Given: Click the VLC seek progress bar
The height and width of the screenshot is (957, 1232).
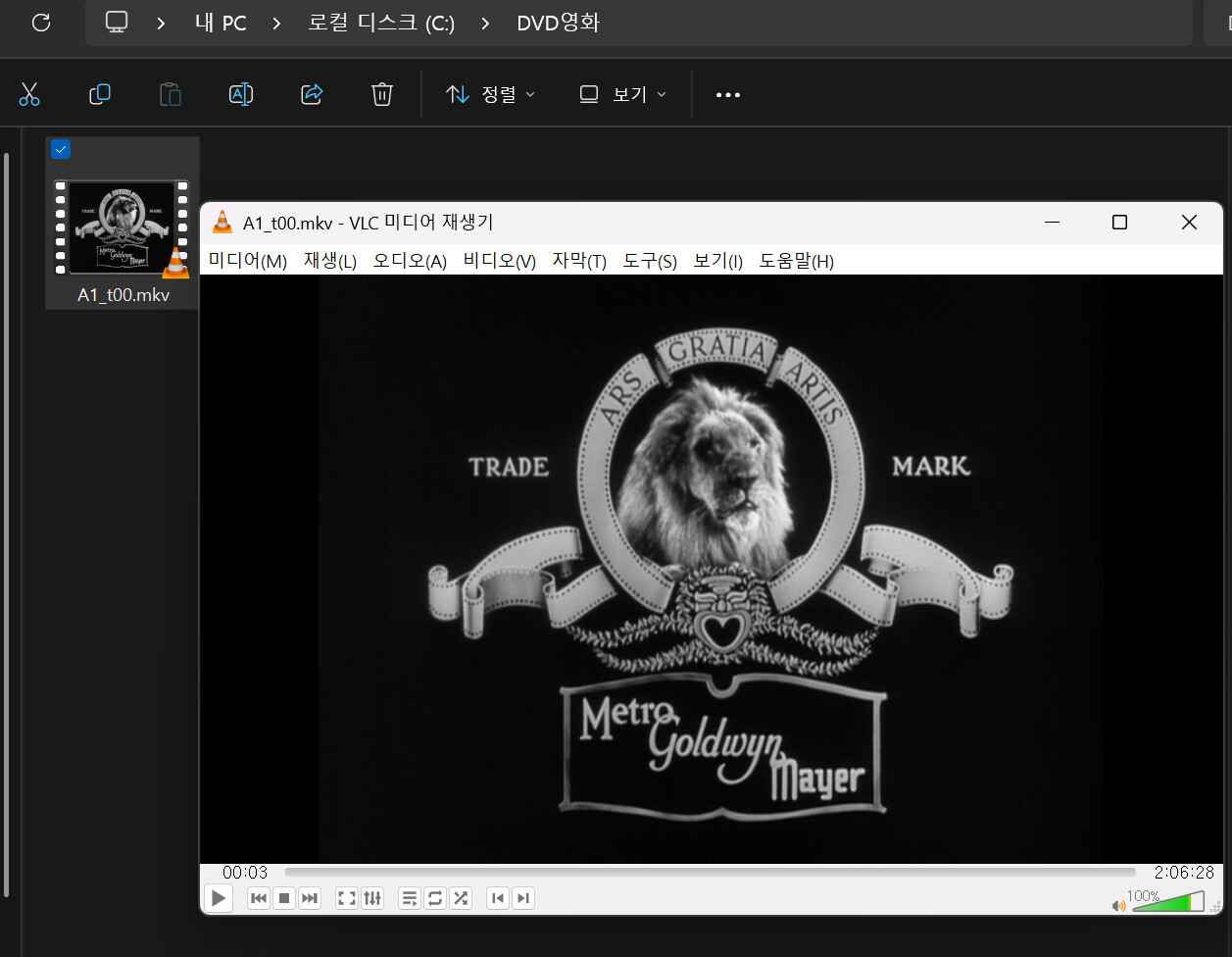Looking at the screenshot, I should pos(710,872).
